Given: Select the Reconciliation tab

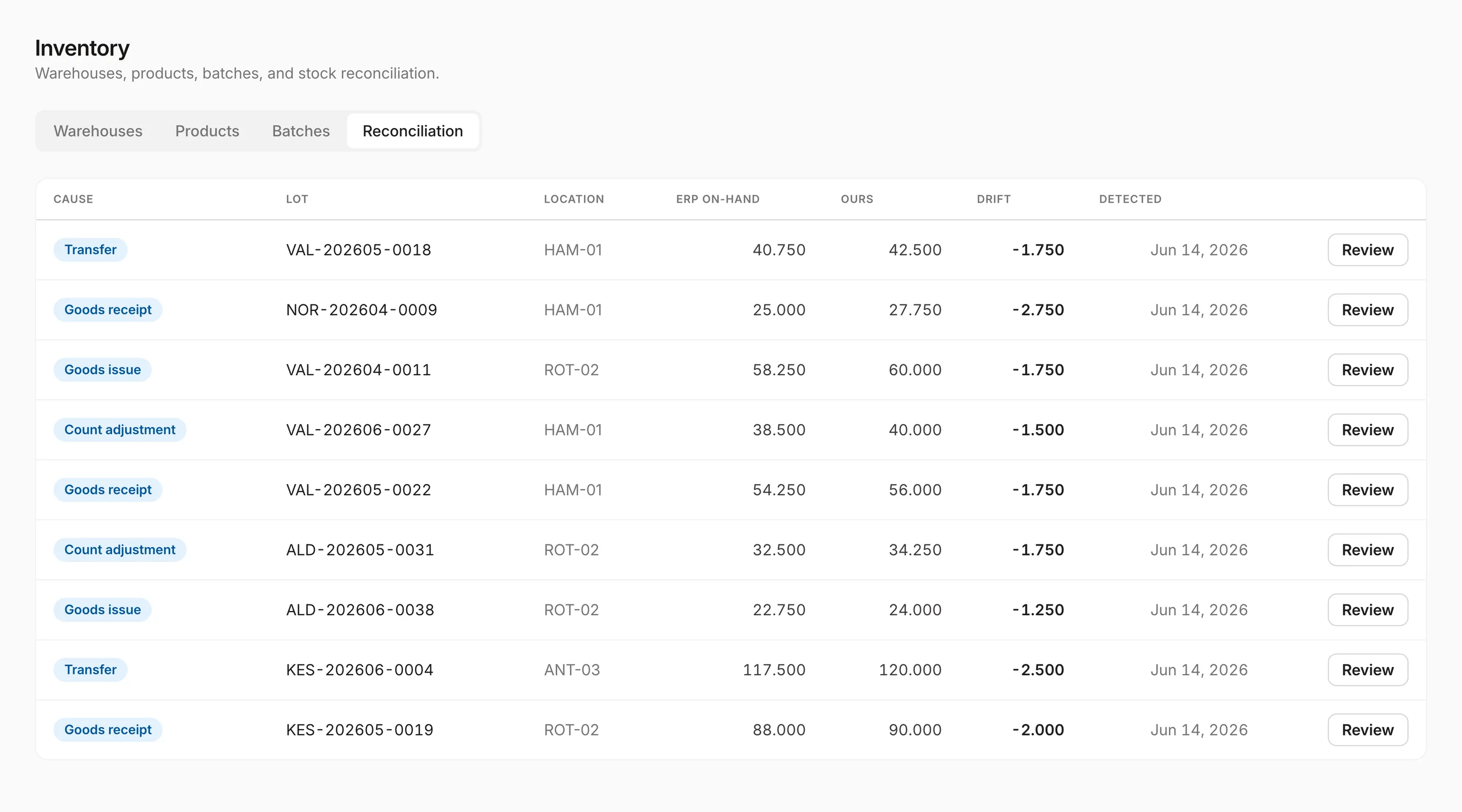Looking at the screenshot, I should 413,131.
